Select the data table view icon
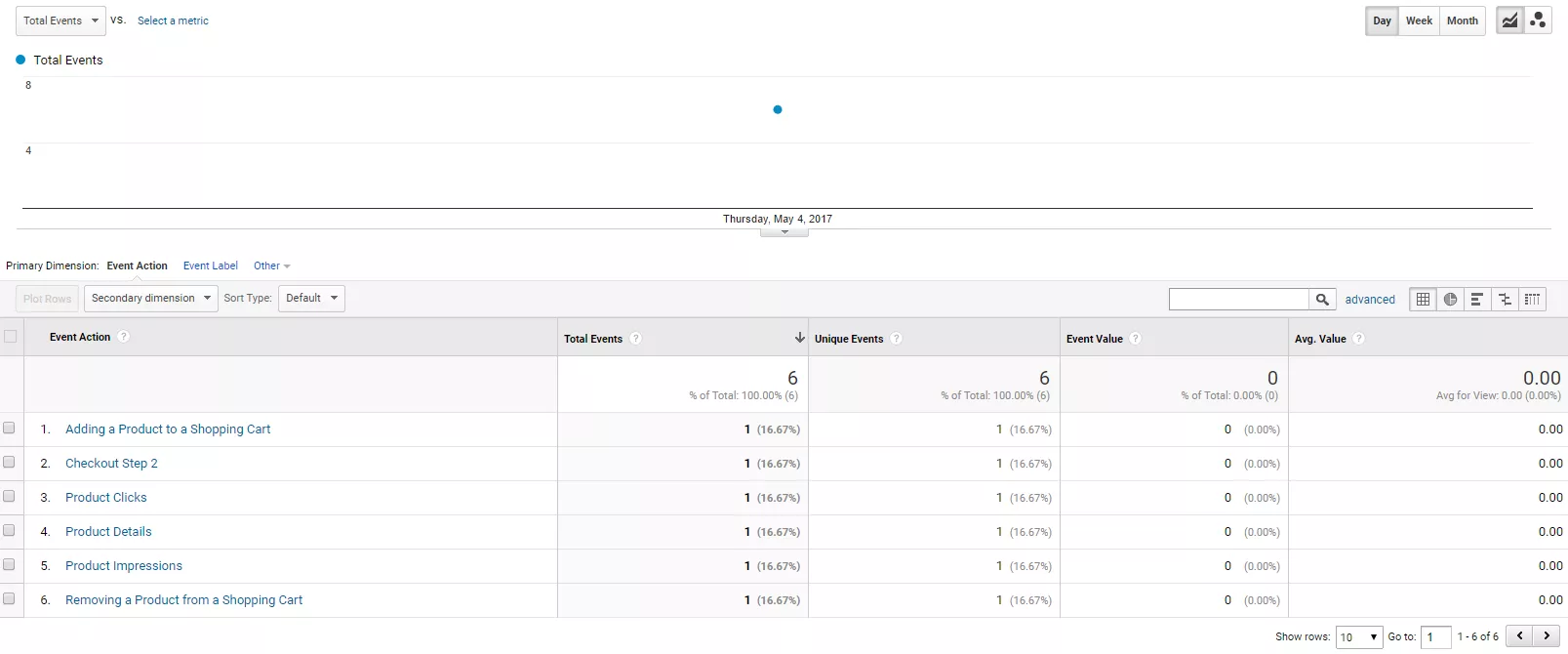This screenshot has width=1568, height=654. [1424, 300]
